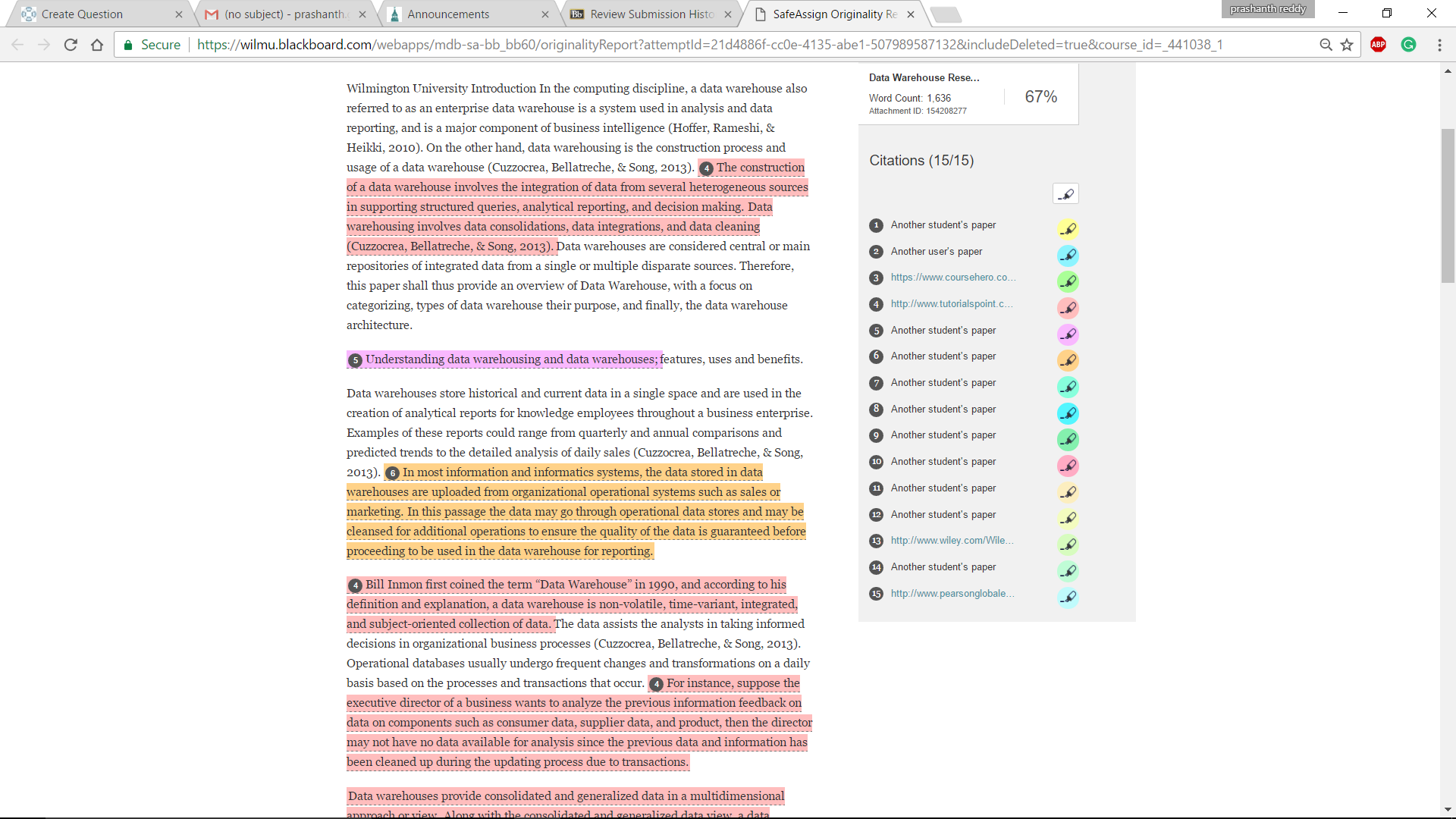Toggle highlight for citation 4 tutorialspoint source
The width and height of the screenshot is (1456, 819).
[1068, 308]
